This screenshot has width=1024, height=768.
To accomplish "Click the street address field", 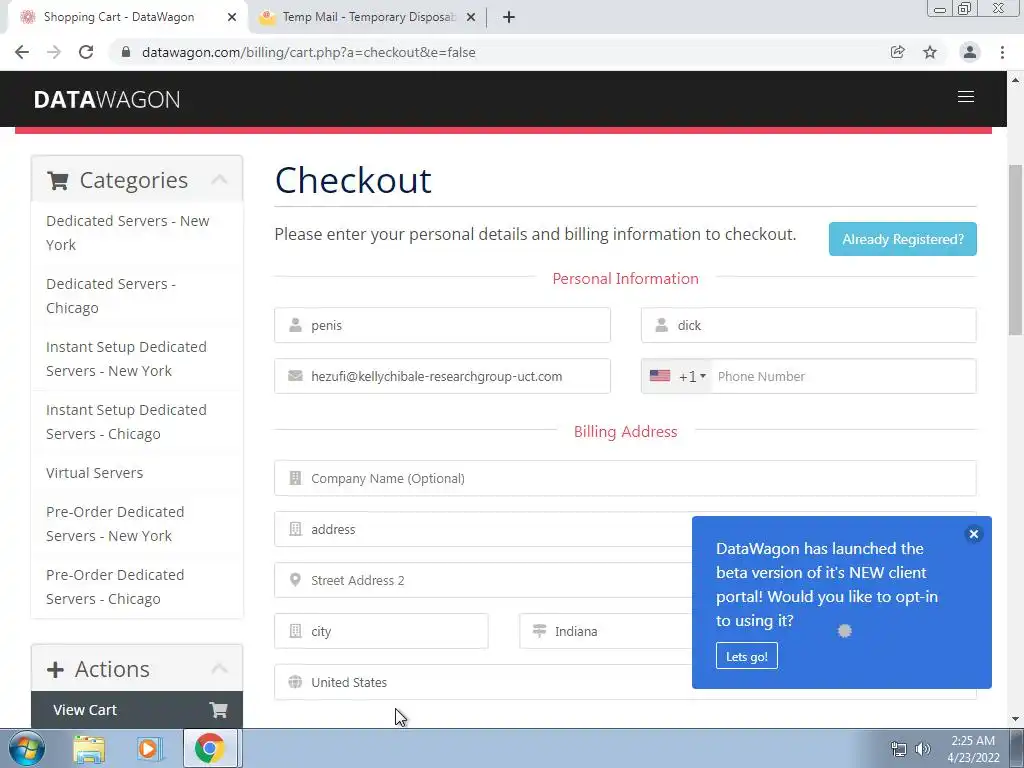I will (483, 529).
